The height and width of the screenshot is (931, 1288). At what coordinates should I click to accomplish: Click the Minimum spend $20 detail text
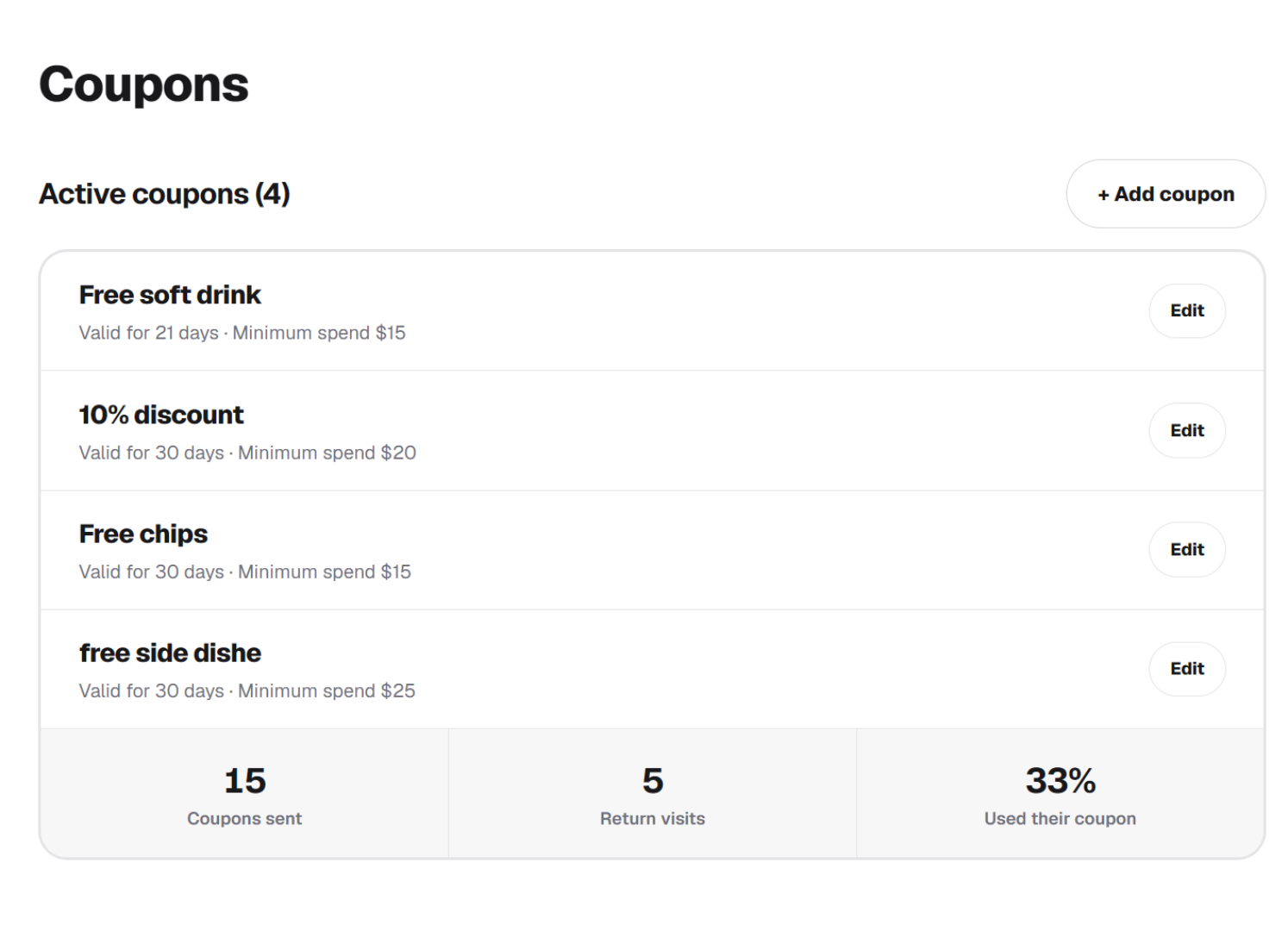[x=327, y=453]
